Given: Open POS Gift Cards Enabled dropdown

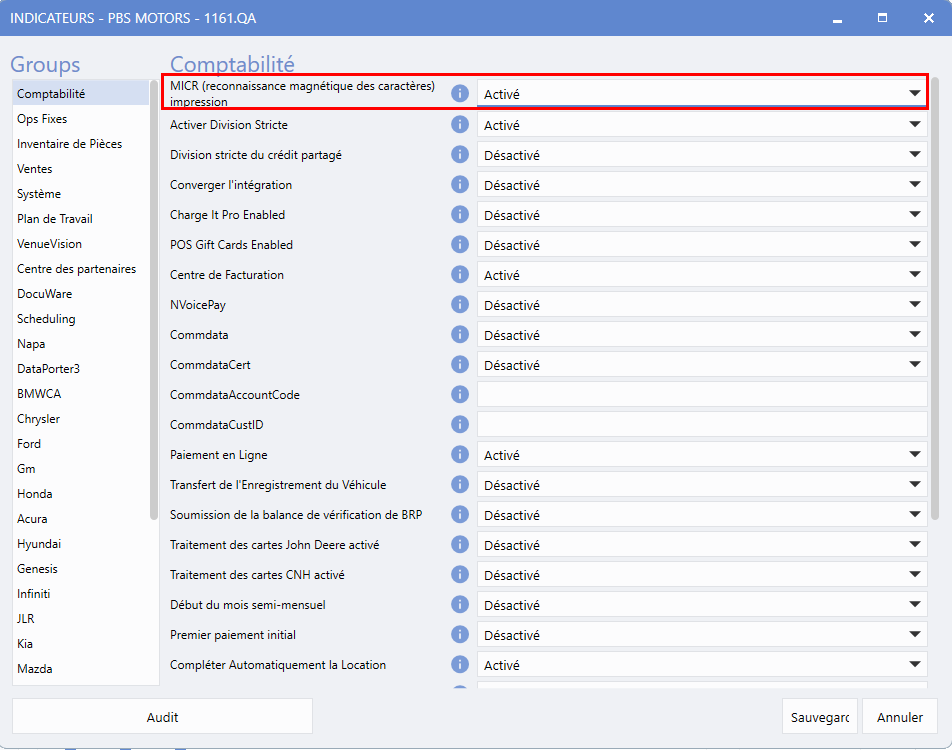Looking at the screenshot, I should pyautogui.click(x=702, y=245).
